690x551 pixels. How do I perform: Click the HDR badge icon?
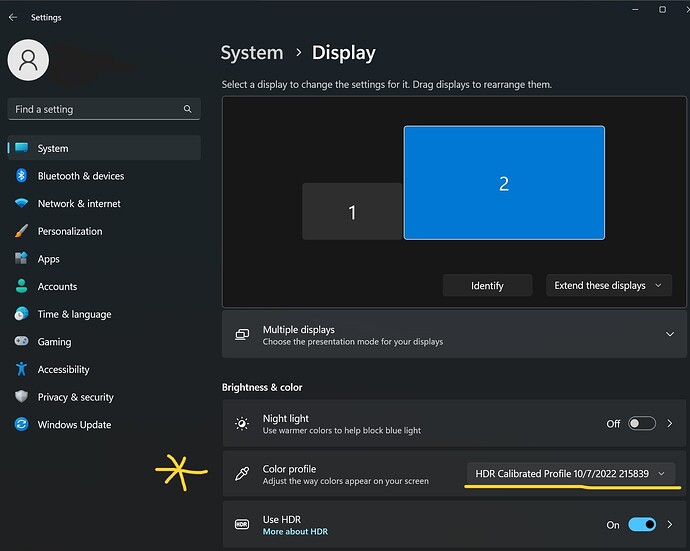(242, 524)
